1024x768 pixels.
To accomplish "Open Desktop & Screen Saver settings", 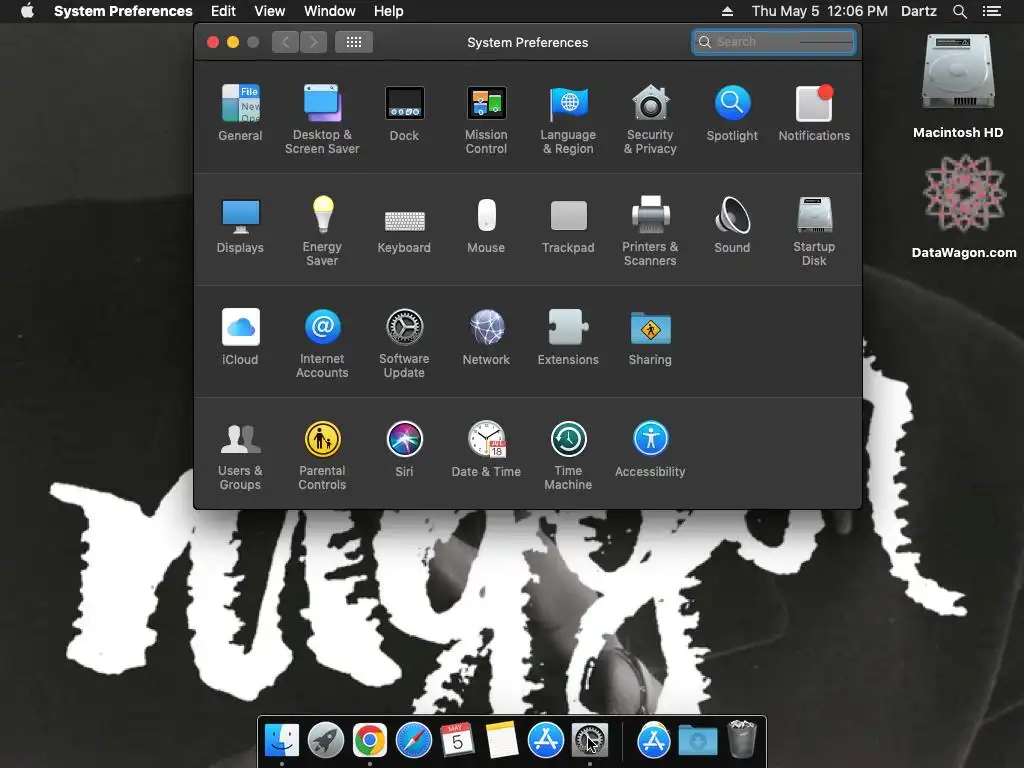I will [322, 119].
